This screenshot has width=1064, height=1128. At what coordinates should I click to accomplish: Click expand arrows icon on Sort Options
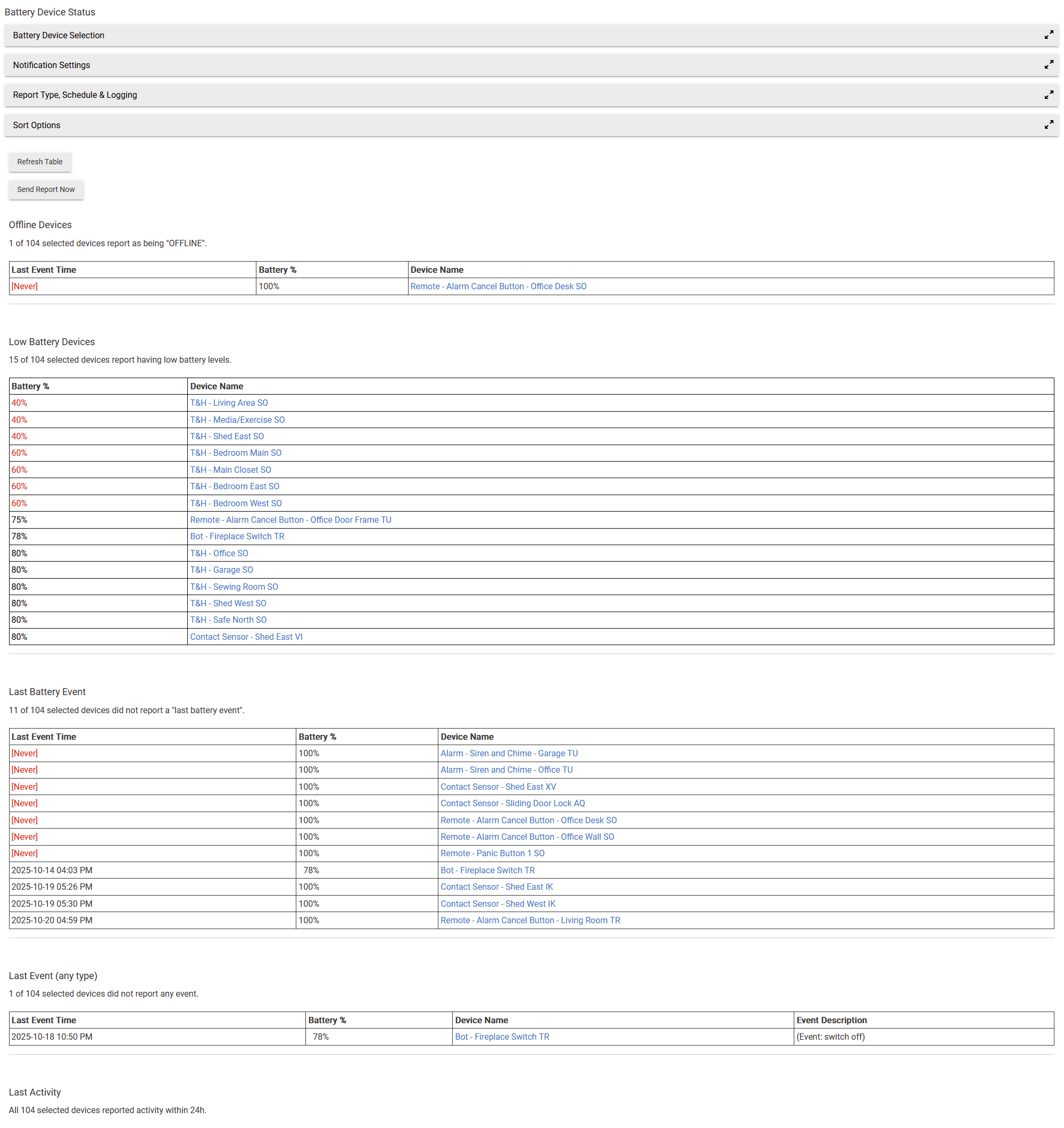[x=1048, y=125]
